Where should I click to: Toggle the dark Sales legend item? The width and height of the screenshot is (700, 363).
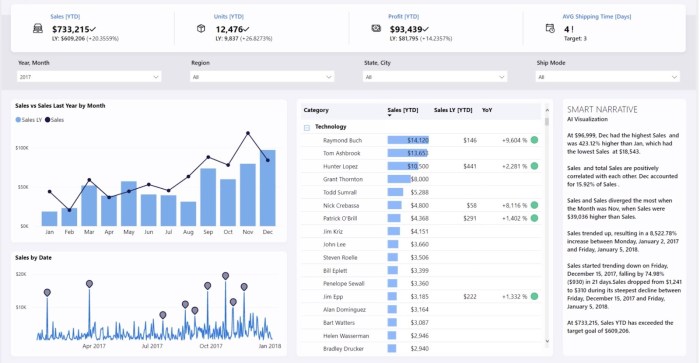(54, 120)
